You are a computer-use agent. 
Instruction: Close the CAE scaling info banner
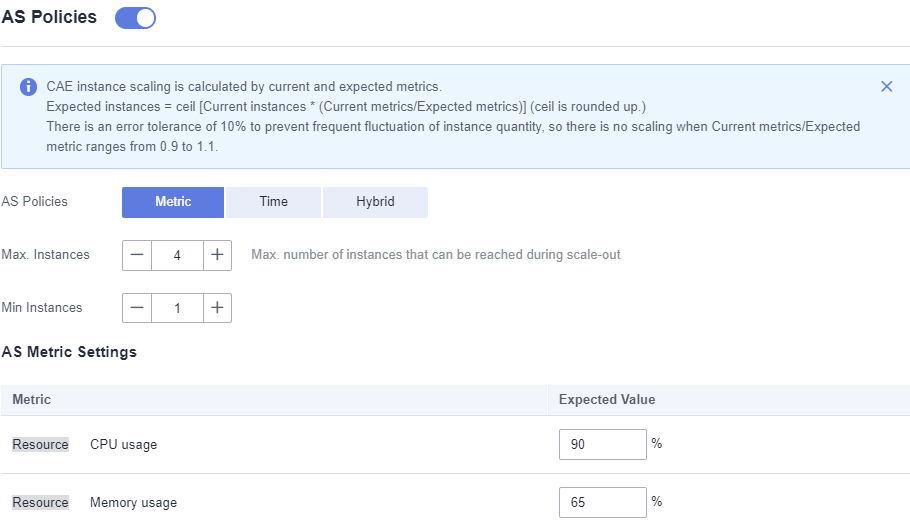pos(886,86)
